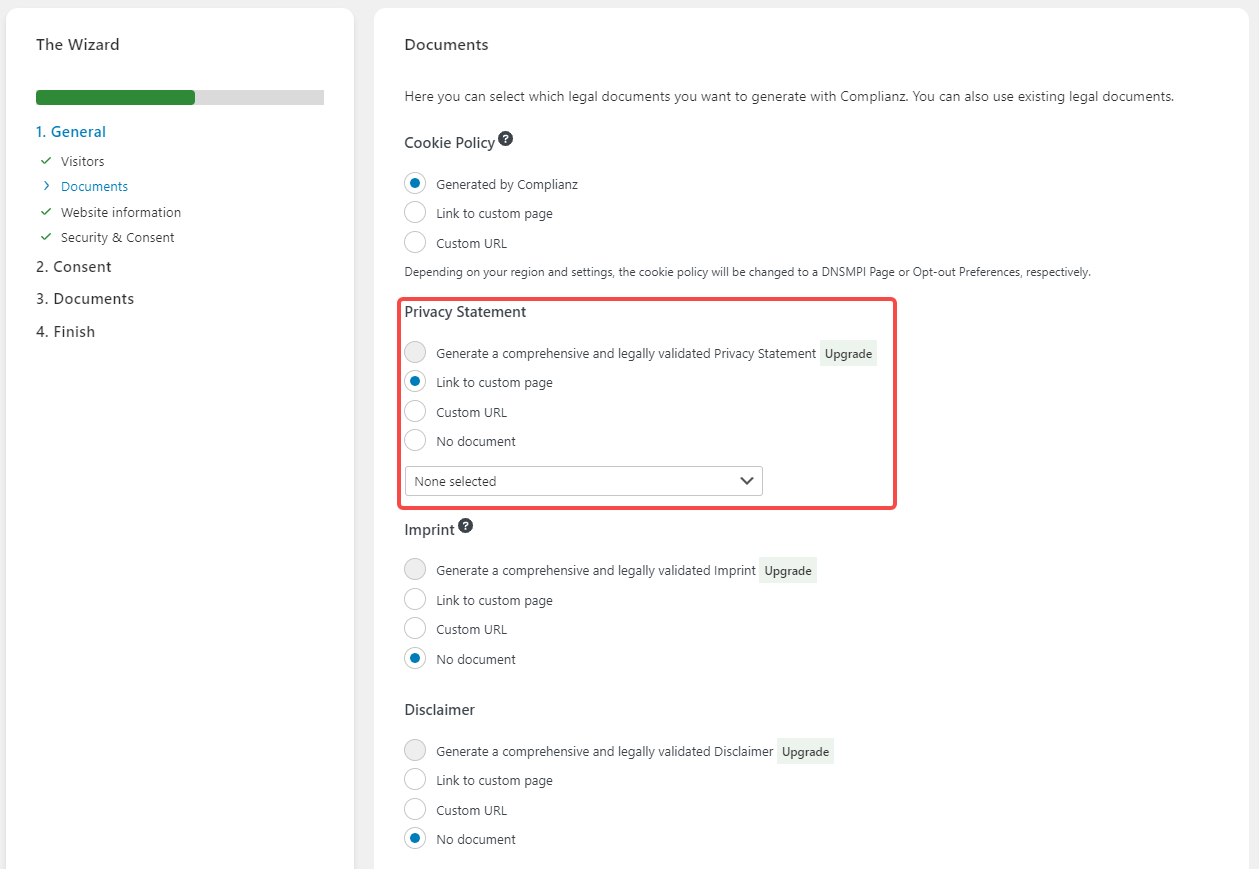Select 'Custom URL' under Imprint
1259x869 pixels.
click(415, 629)
